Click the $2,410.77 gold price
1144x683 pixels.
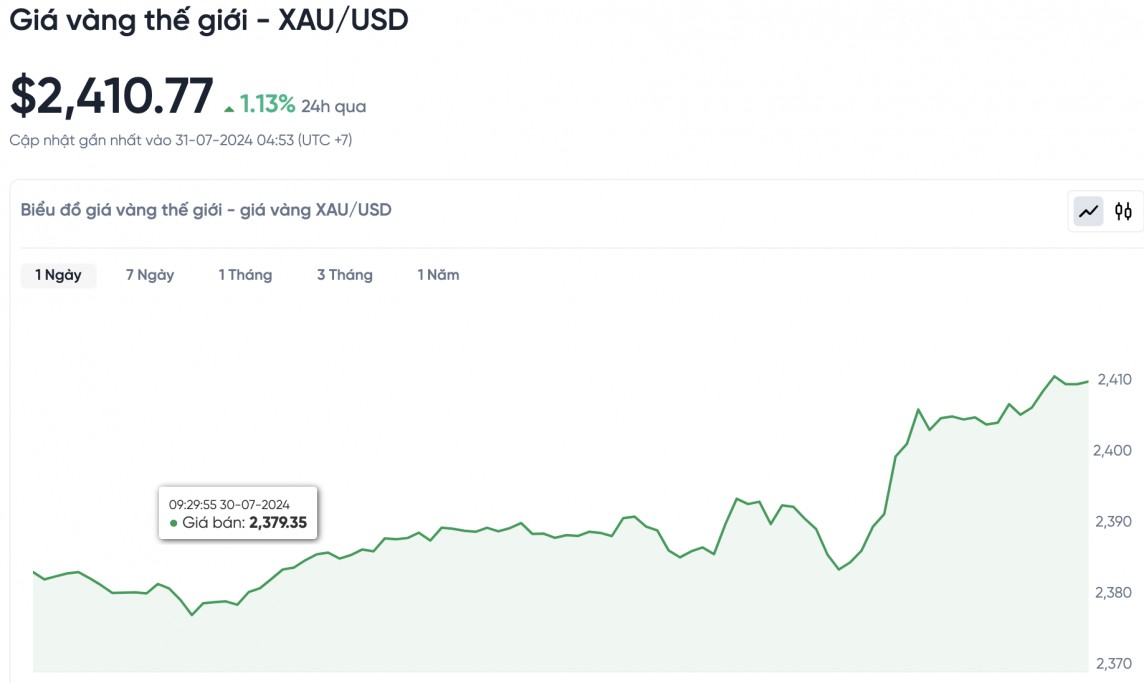[112, 96]
